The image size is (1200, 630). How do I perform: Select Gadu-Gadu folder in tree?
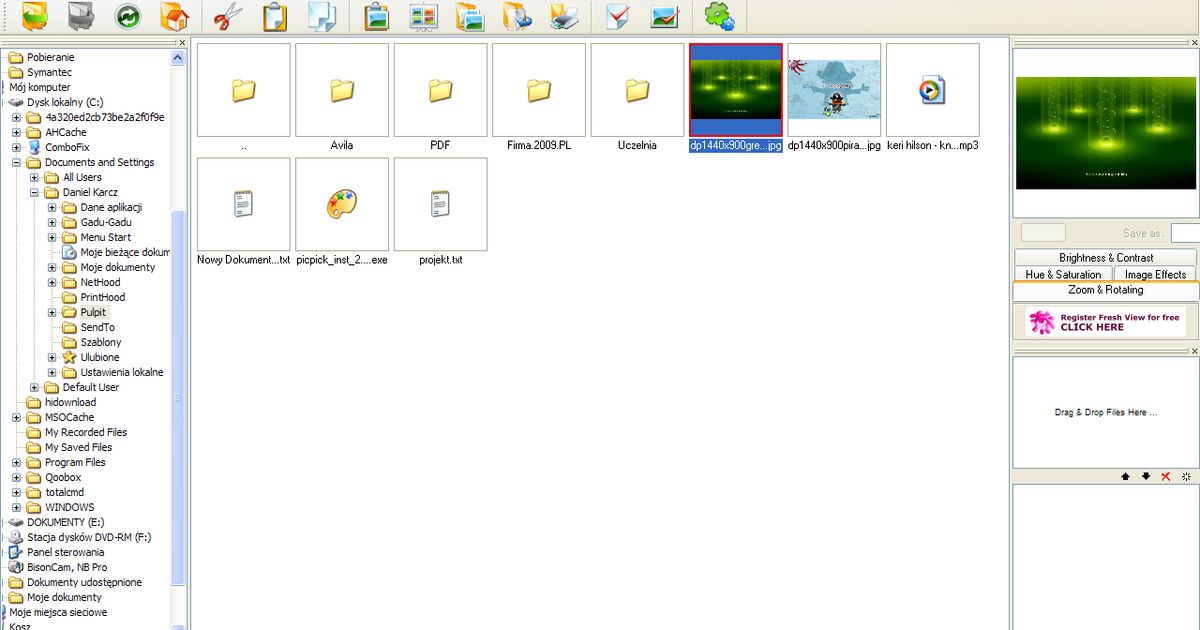click(x=106, y=222)
